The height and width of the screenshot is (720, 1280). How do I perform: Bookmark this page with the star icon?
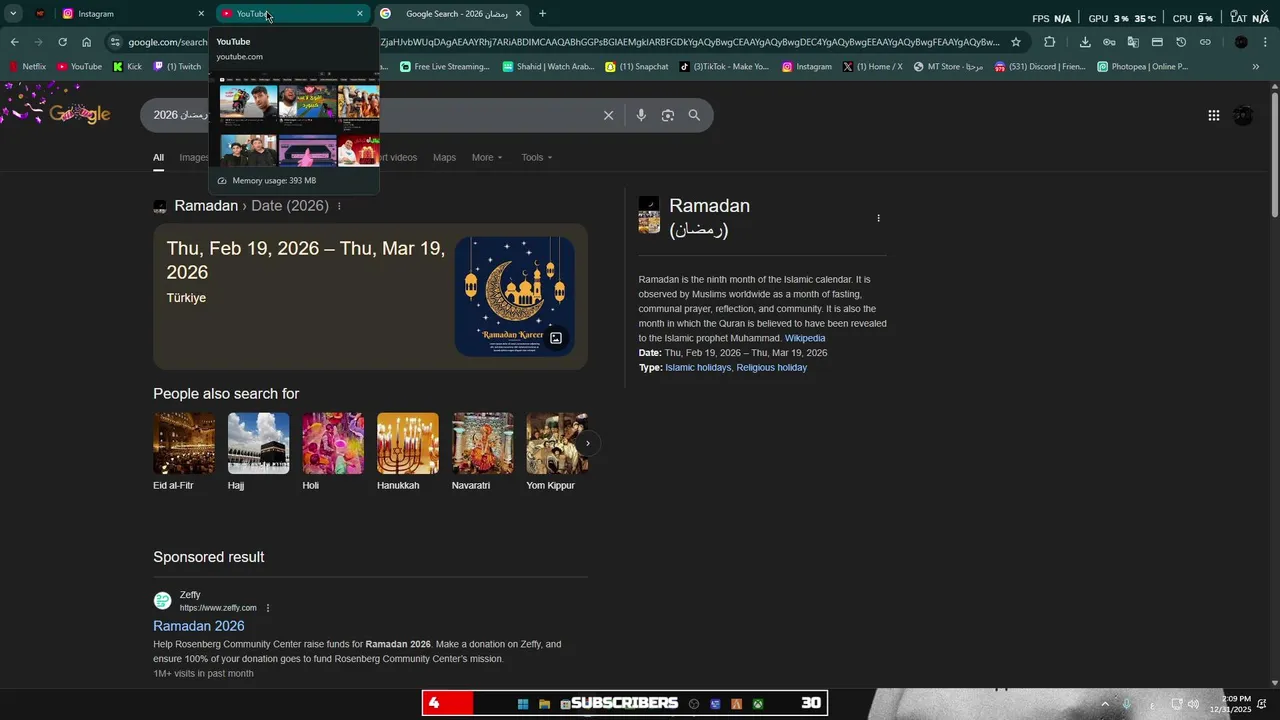point(1016,42)
